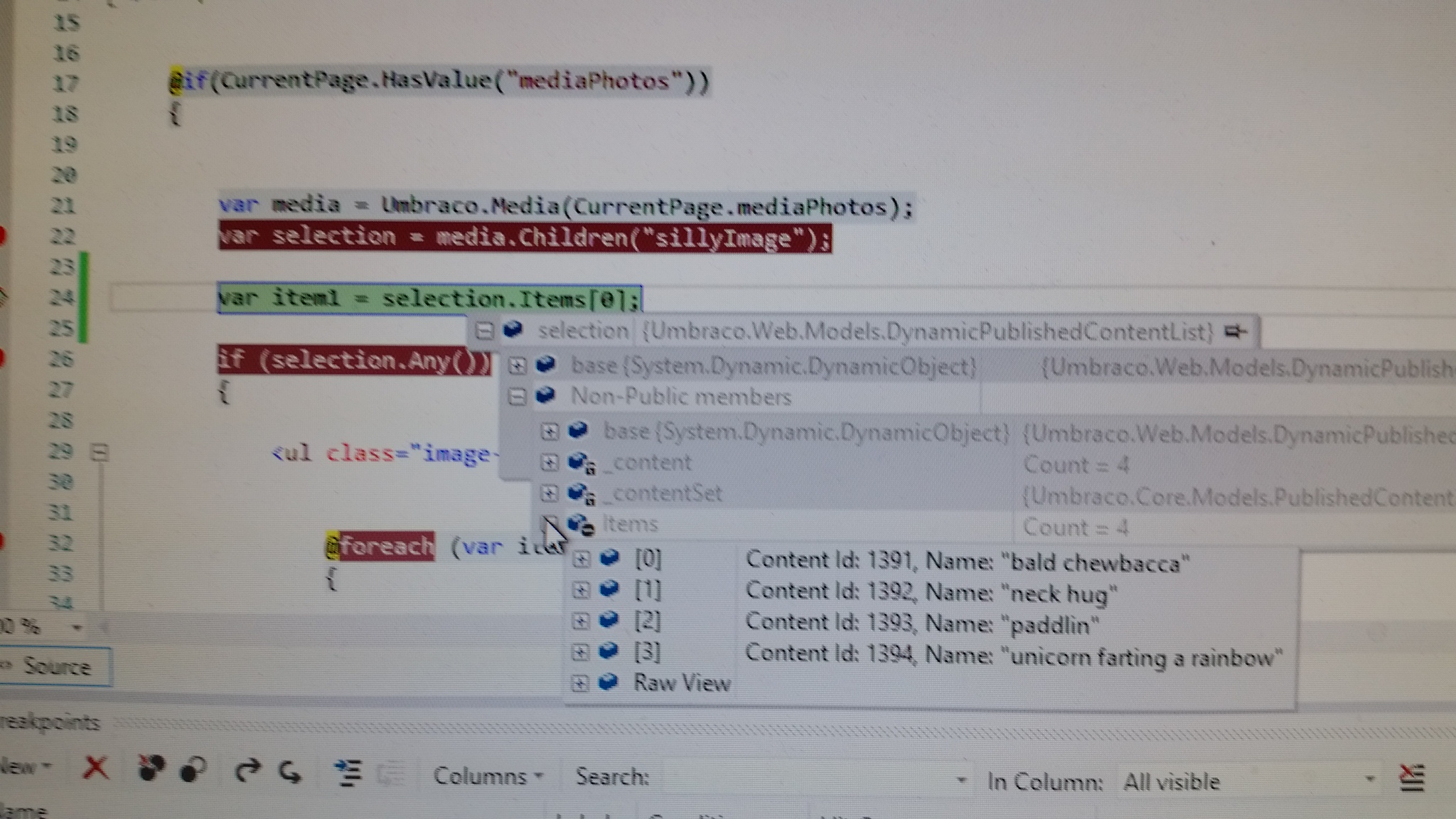Click the @foreach keyword on line 32
The height and width of the screenshot is (819, 1456).
(381, 546)
